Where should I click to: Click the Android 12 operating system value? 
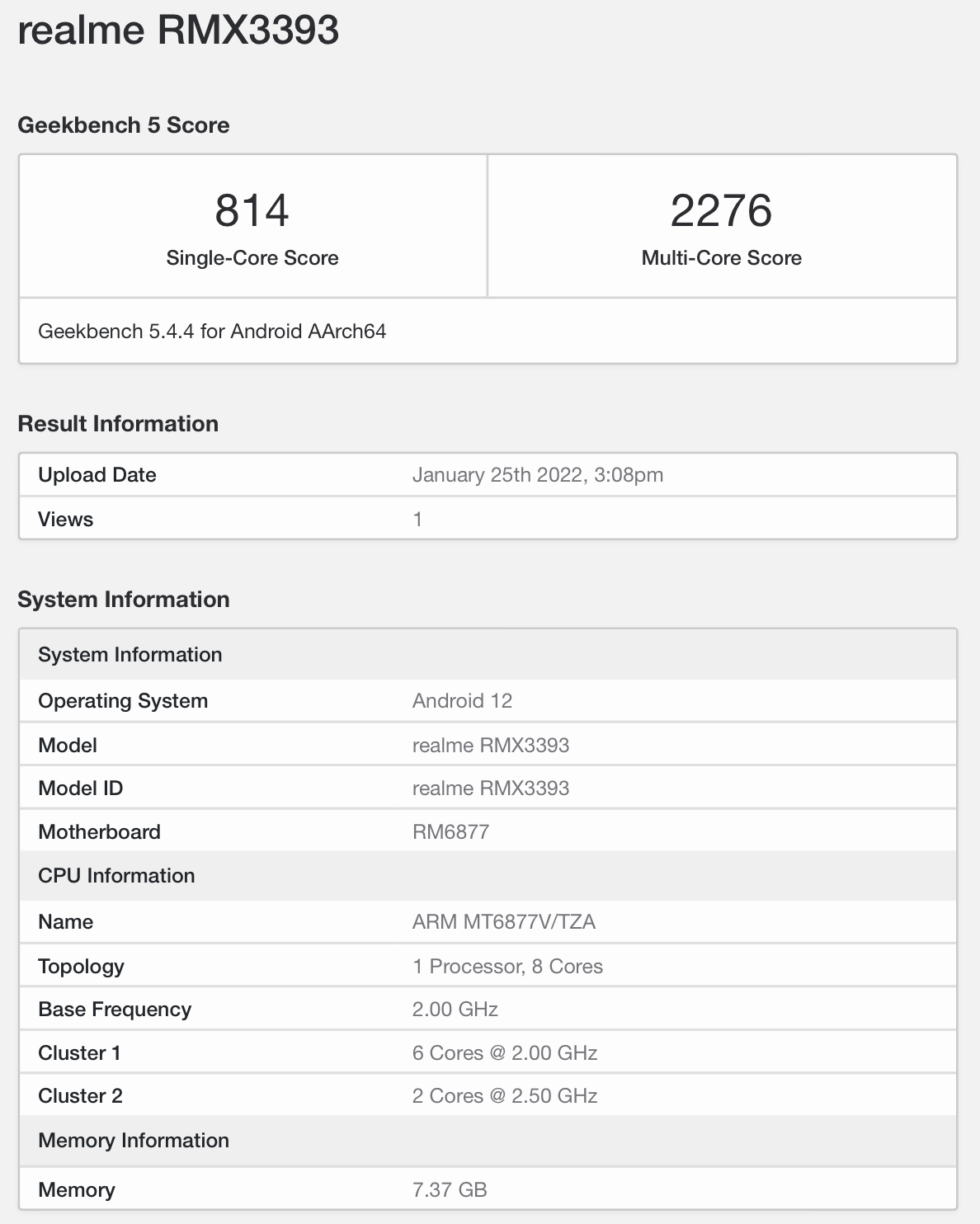(x=462, y=701)
